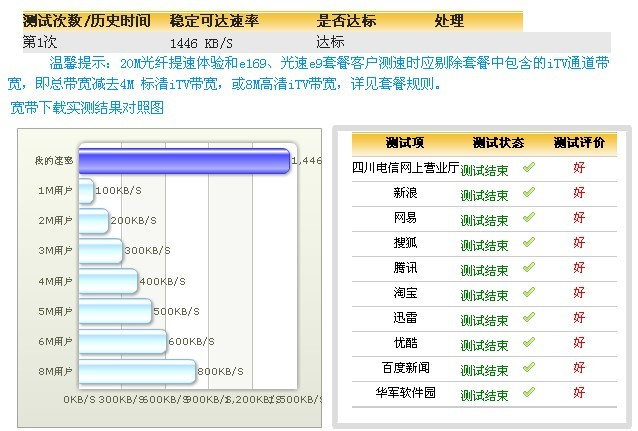Click the 测试评价 column header
The height and width of the screenshot is (431, 638).
point(579,142)
